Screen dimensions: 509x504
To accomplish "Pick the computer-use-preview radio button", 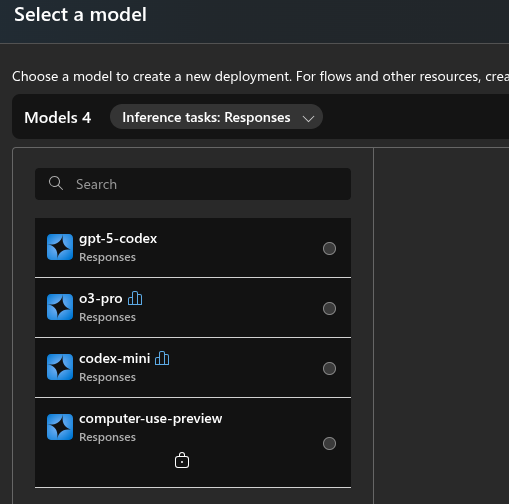I will [329, 444].
